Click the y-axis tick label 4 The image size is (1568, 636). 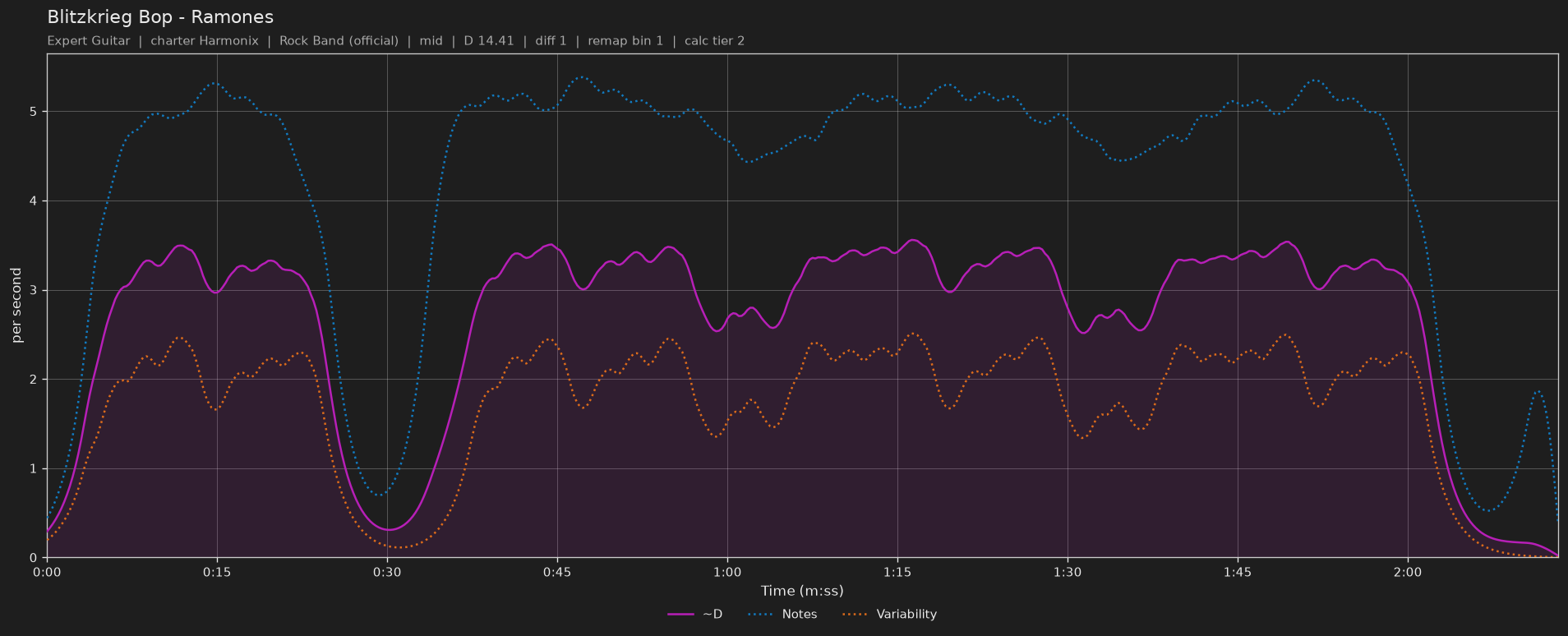[35, 201]
